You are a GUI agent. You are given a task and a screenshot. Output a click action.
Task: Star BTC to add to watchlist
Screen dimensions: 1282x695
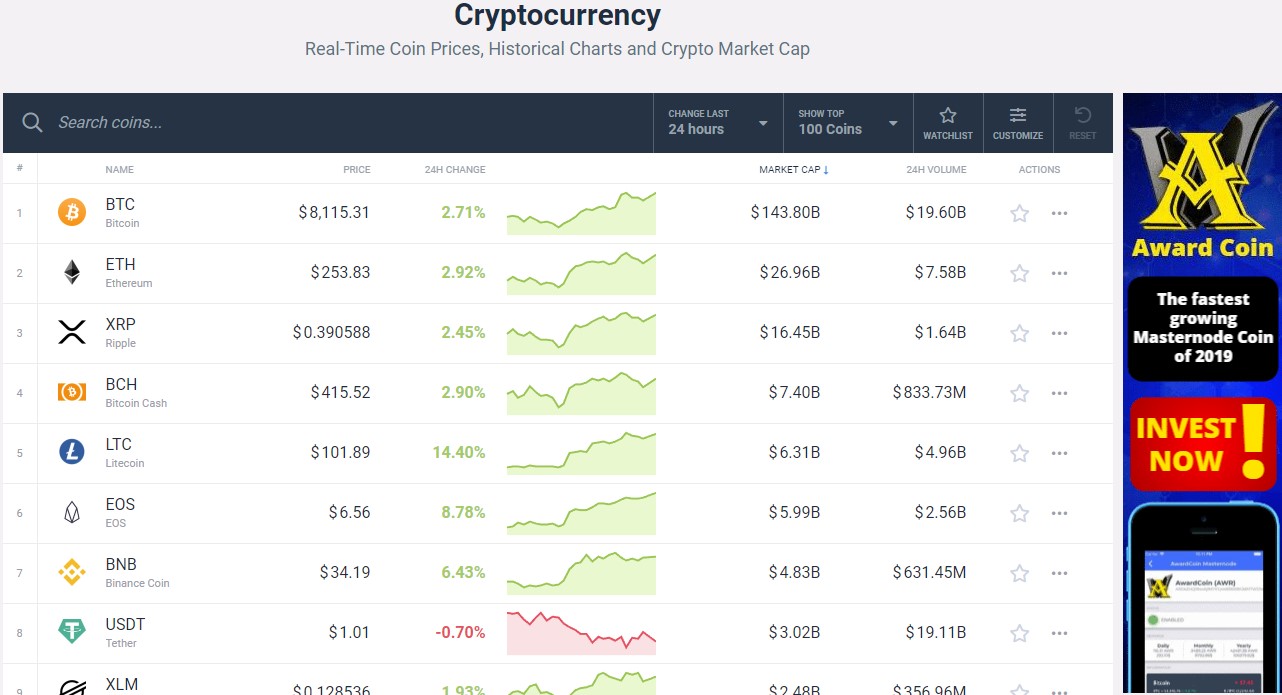[x=1019, y=213]
